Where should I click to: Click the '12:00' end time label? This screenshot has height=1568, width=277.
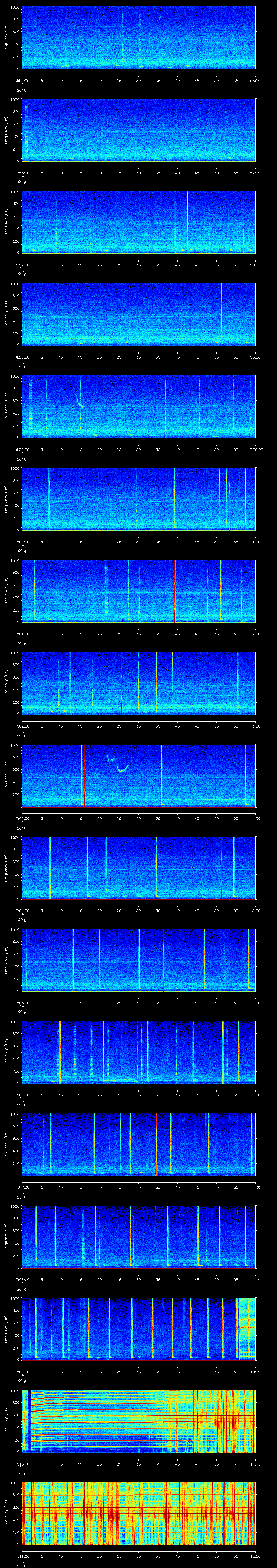tap(256, 1556)
